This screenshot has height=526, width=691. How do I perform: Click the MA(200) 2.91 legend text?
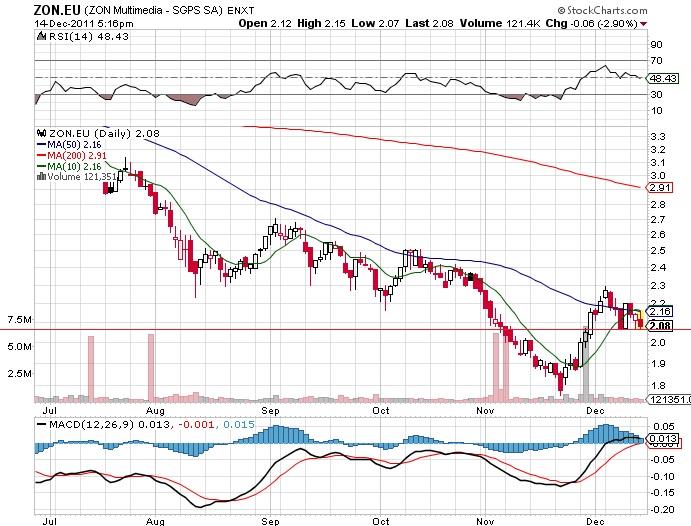77,156
